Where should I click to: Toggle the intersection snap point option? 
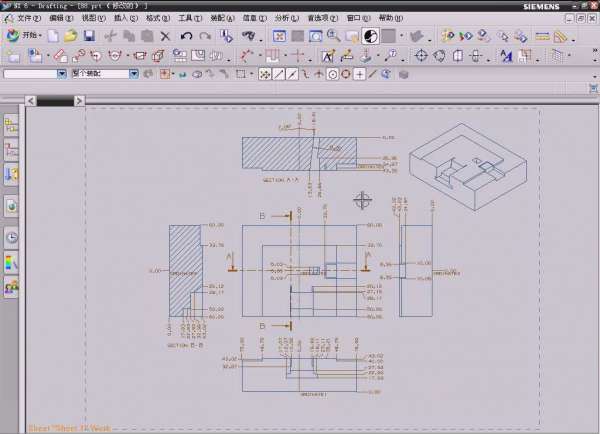319,74
